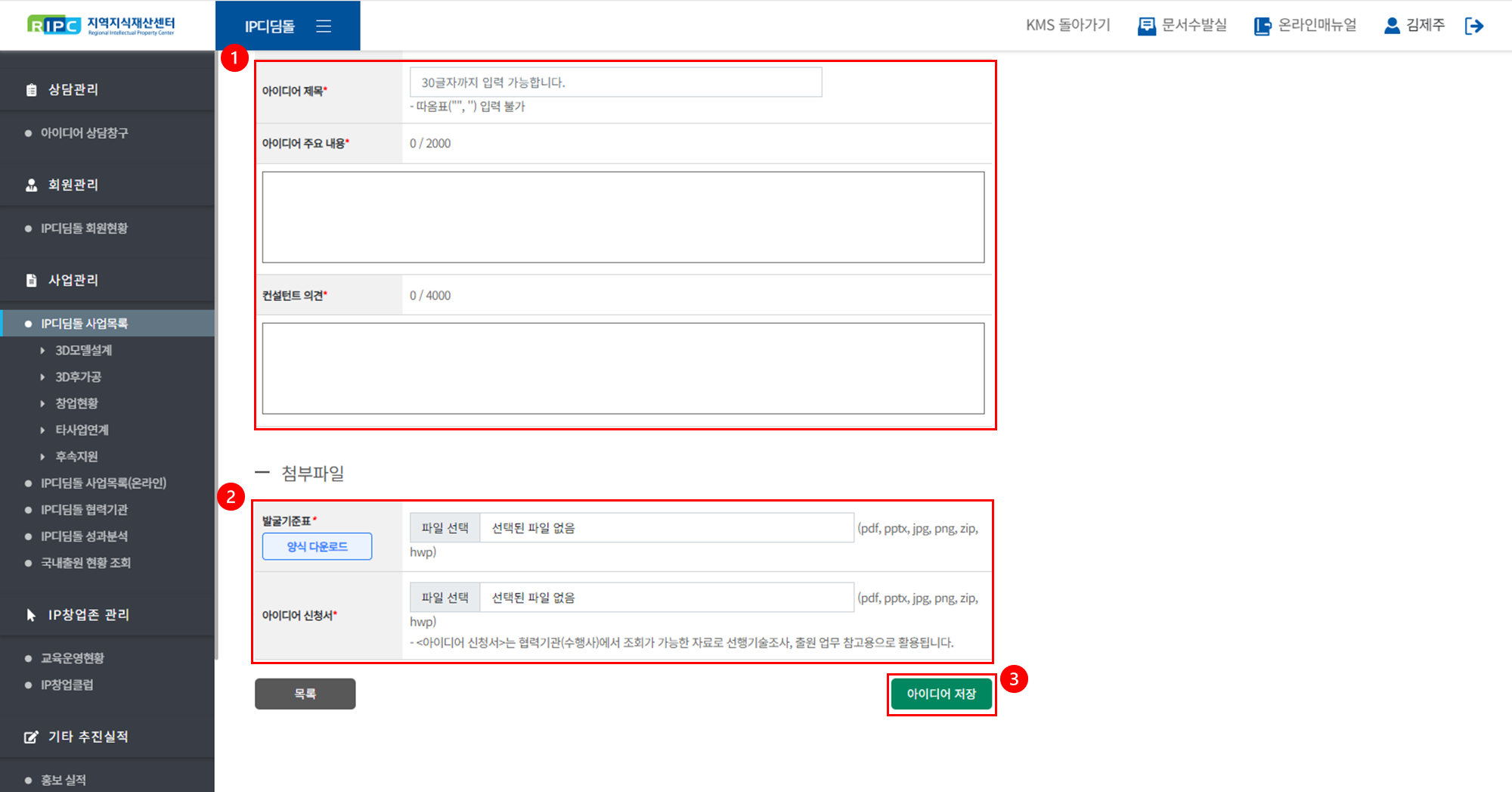Click into the 컨설턴트 의견 text area
The width and height of the screenshot is (1512, 792).
coord(623,368)
